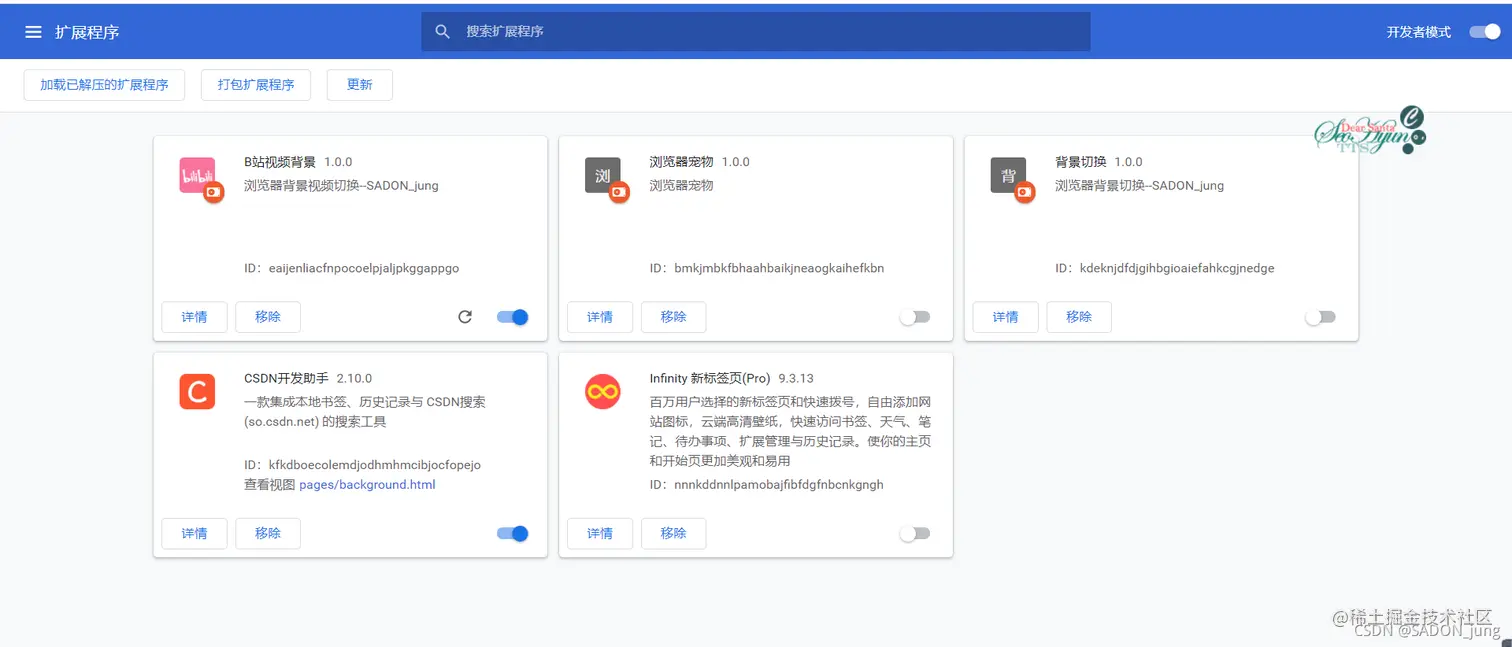The height and width of the screenshot is (647, 1512).
Task: Enable the 背景切换 extension toggle
Action: click(1320, 317)
